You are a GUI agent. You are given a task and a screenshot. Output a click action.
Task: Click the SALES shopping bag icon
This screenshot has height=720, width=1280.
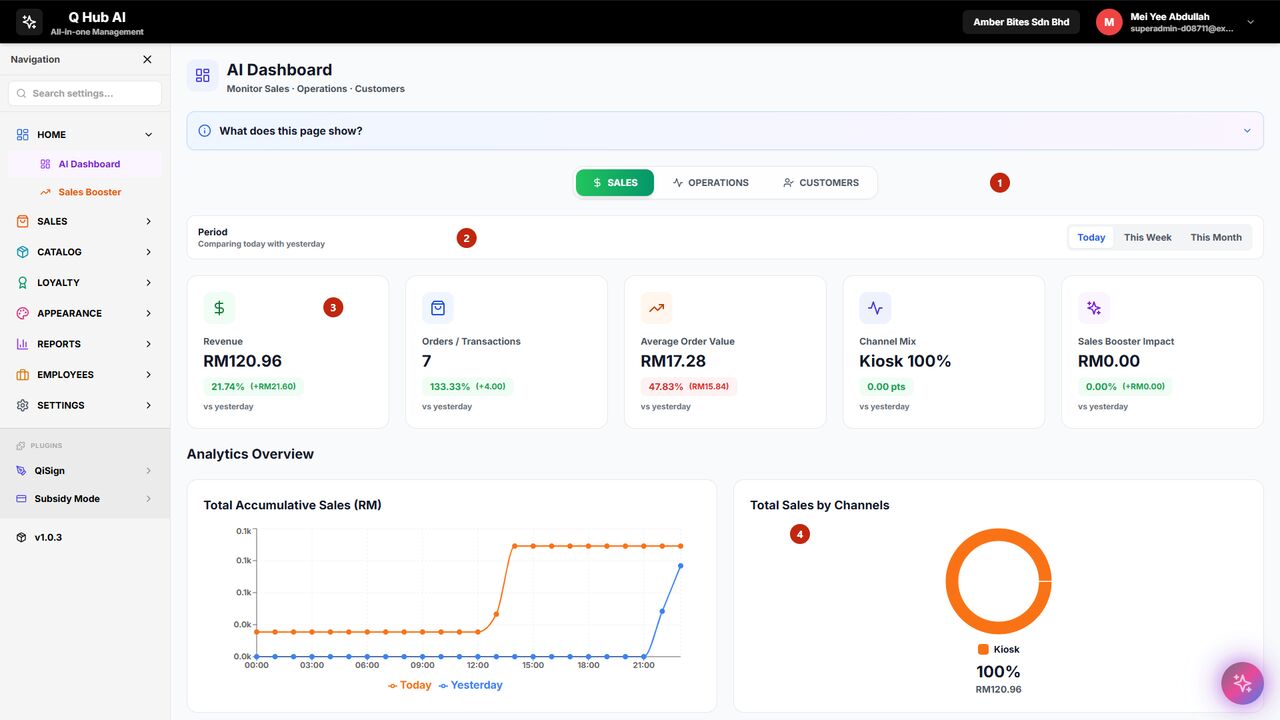click(22, 221)
